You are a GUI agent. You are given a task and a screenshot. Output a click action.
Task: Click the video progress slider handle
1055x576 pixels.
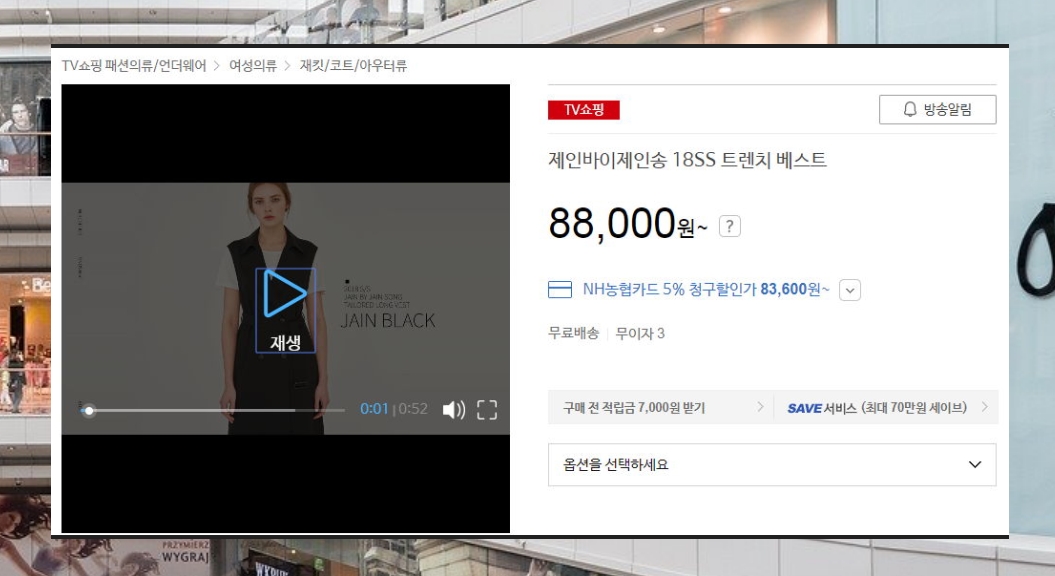pyautogui.click(x=89, y=410)
